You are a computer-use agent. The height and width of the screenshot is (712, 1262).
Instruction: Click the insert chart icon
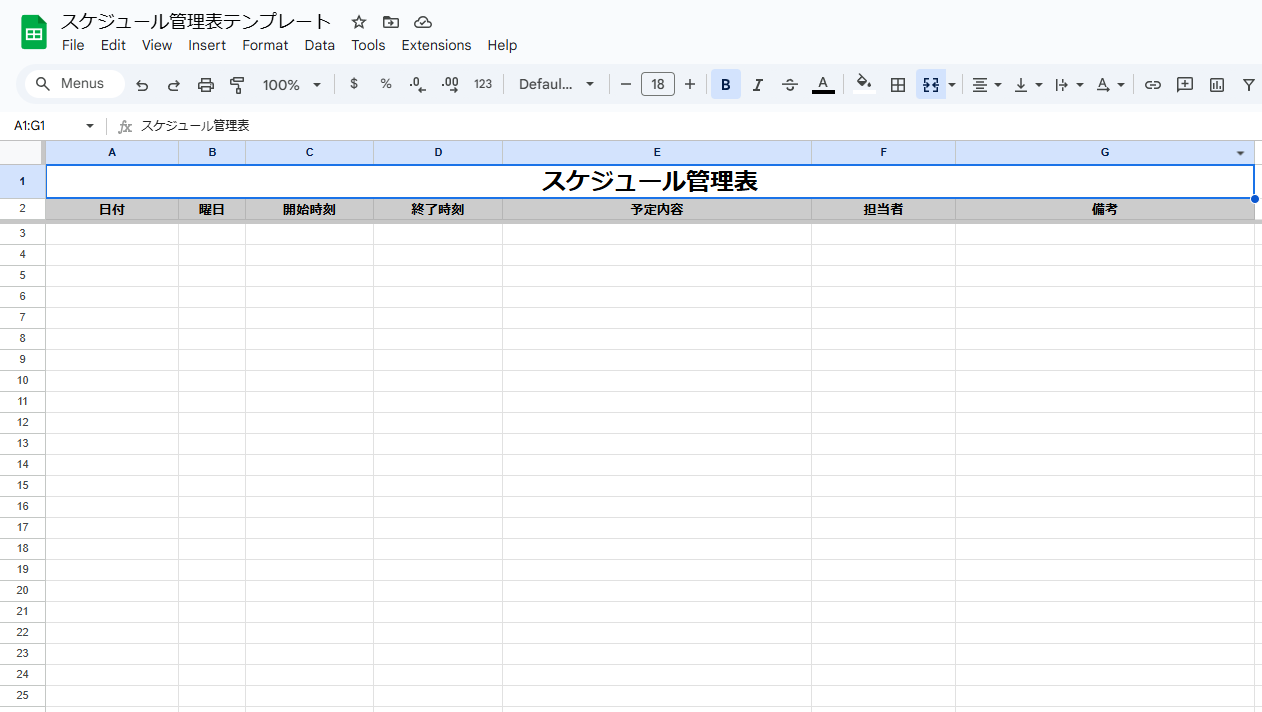1217,85
